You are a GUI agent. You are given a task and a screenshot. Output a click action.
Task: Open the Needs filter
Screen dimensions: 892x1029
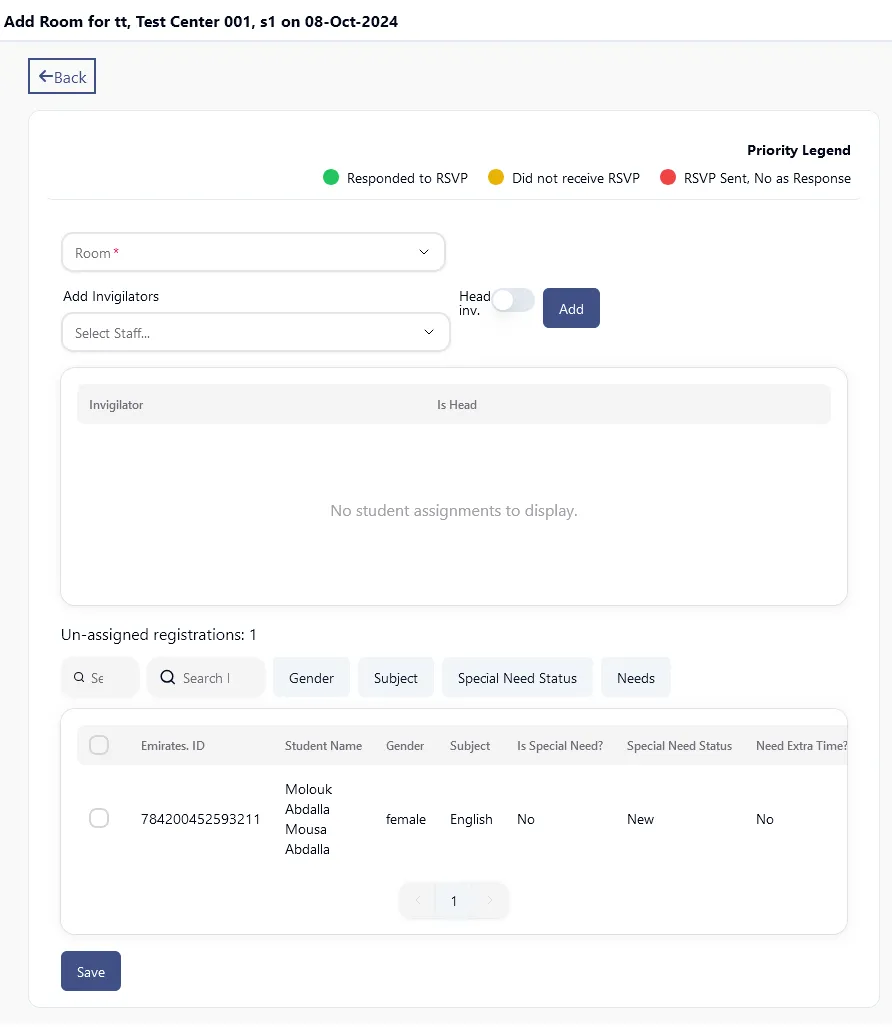coord(635,678)
